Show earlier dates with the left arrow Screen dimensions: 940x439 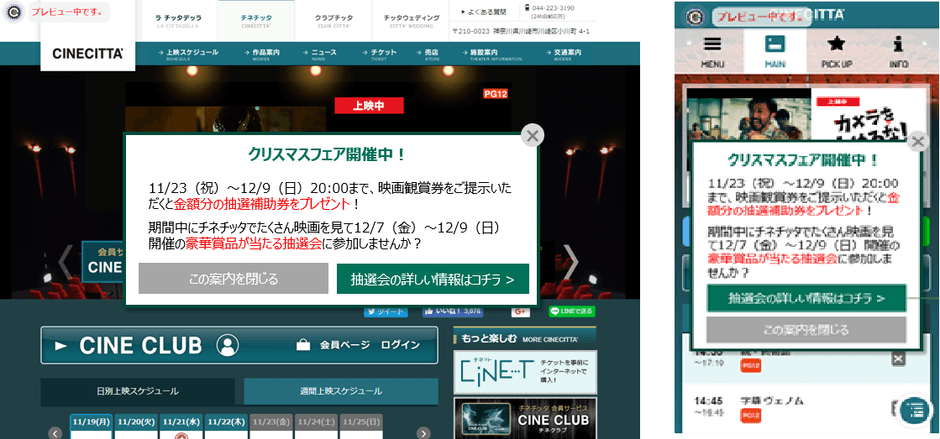(x=55, y=433)
